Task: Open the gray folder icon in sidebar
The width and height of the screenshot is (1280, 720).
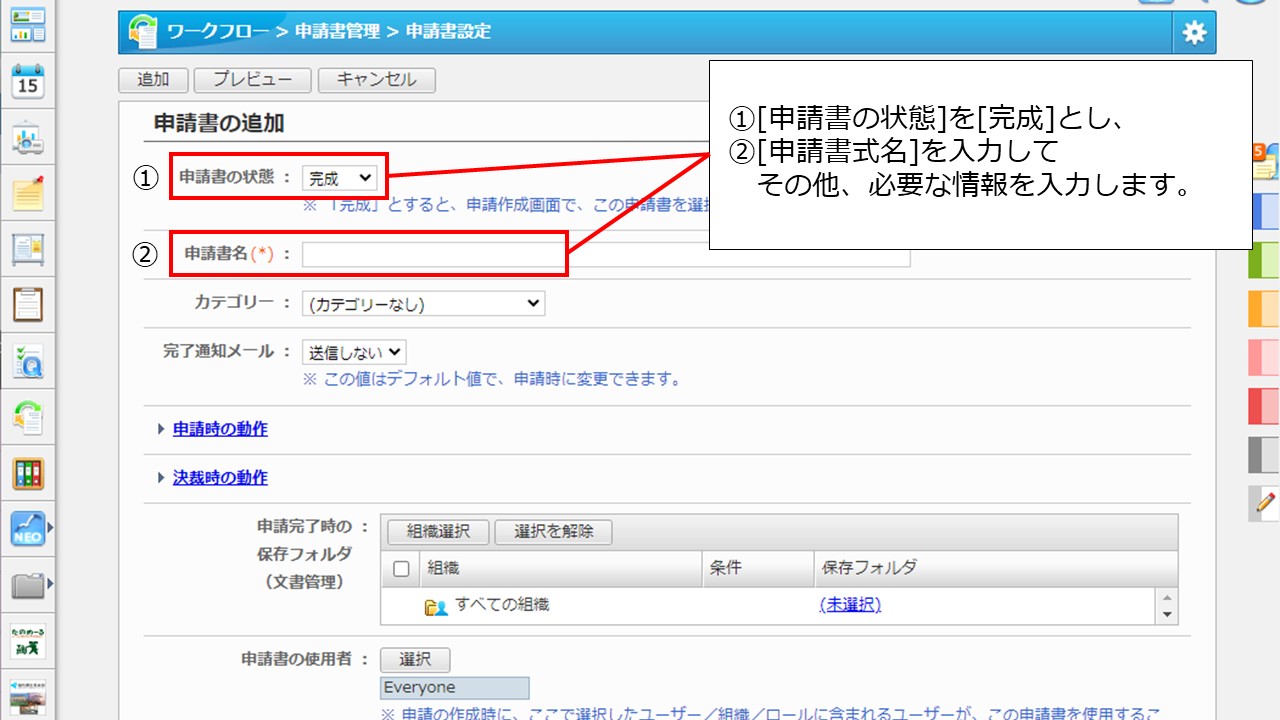Action: coord(28,584)
